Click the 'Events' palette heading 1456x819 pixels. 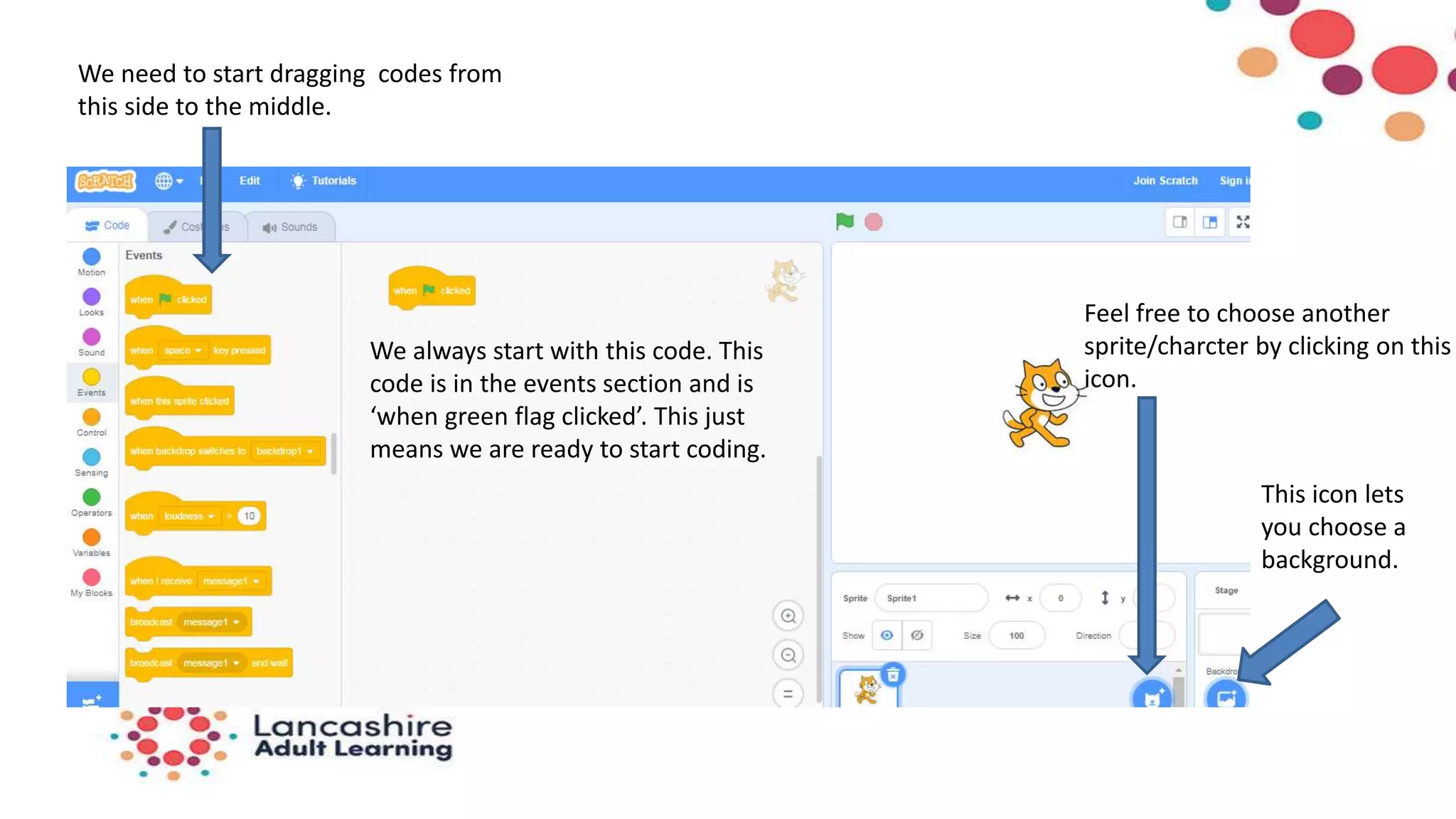pyautogui.click(x=144, y=255)
